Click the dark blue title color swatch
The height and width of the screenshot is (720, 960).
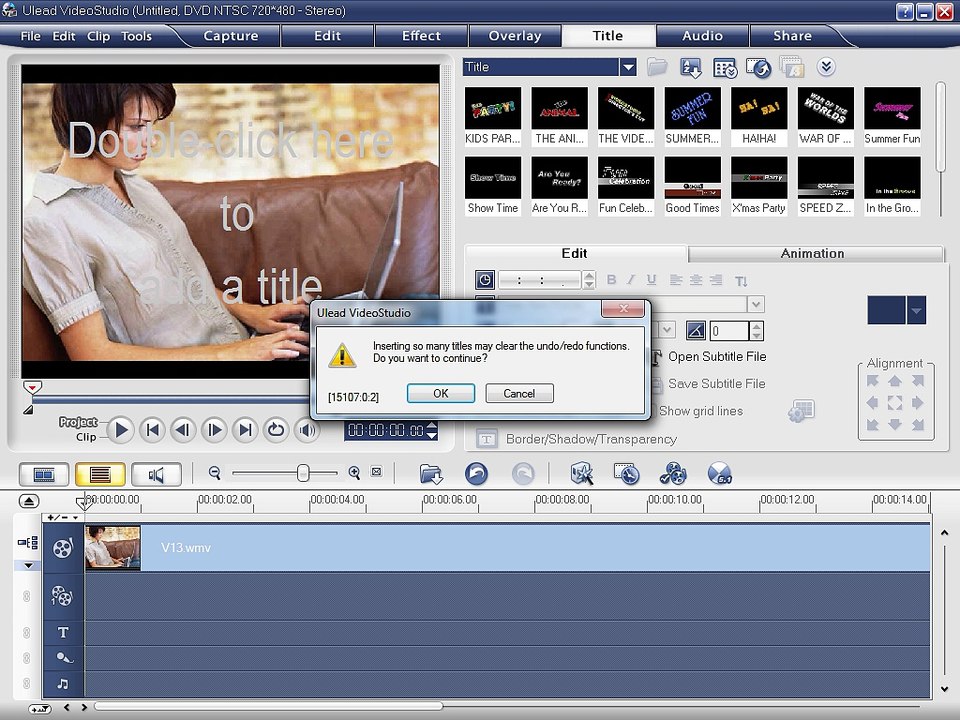(x=886, y=310)
